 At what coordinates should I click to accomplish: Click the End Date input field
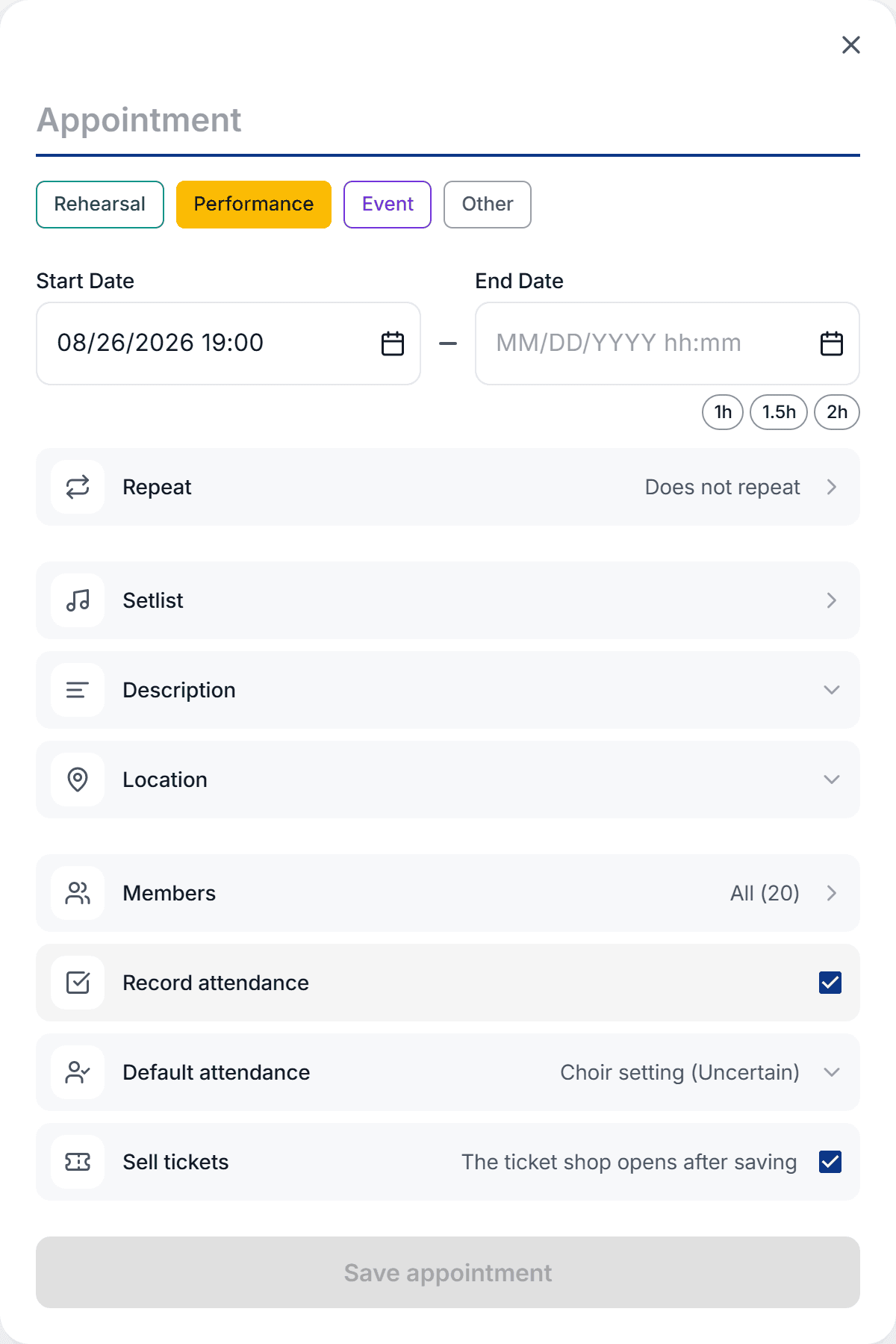point(668,343)
